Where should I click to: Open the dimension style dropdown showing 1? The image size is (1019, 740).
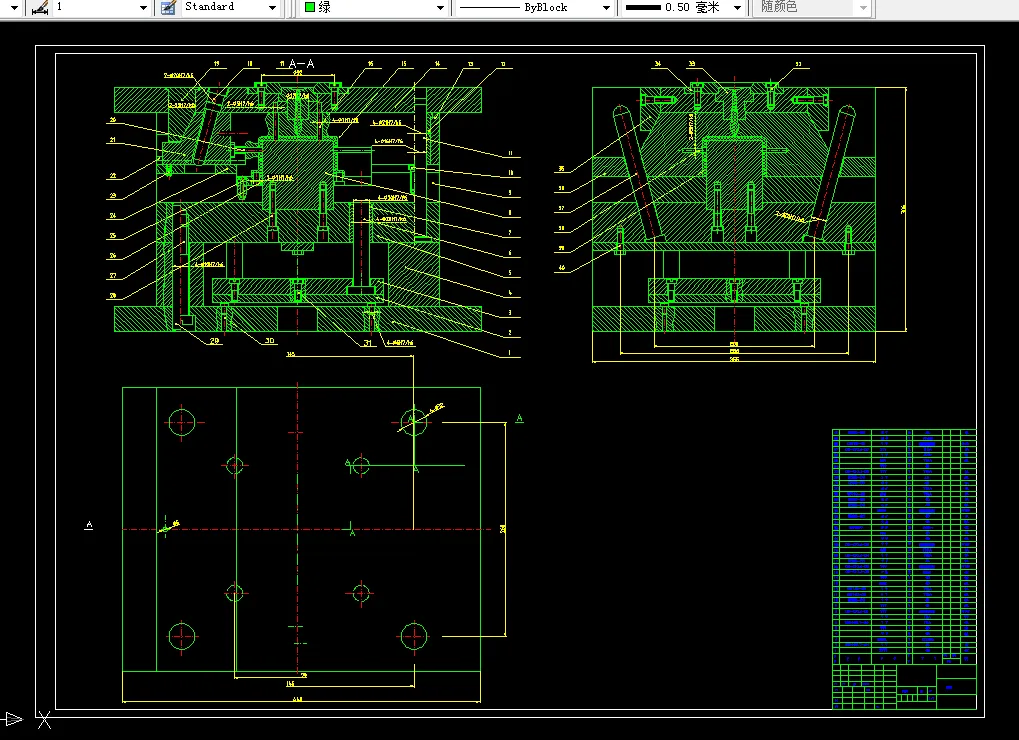coord(101,7)
